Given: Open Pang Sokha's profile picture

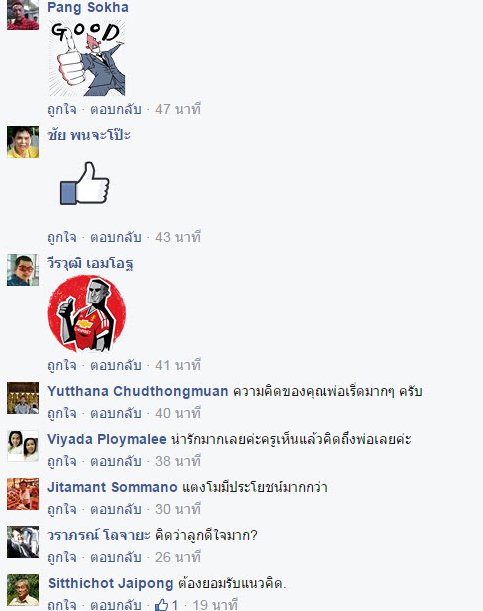Looking at the screenshot, I should (23, 15).
